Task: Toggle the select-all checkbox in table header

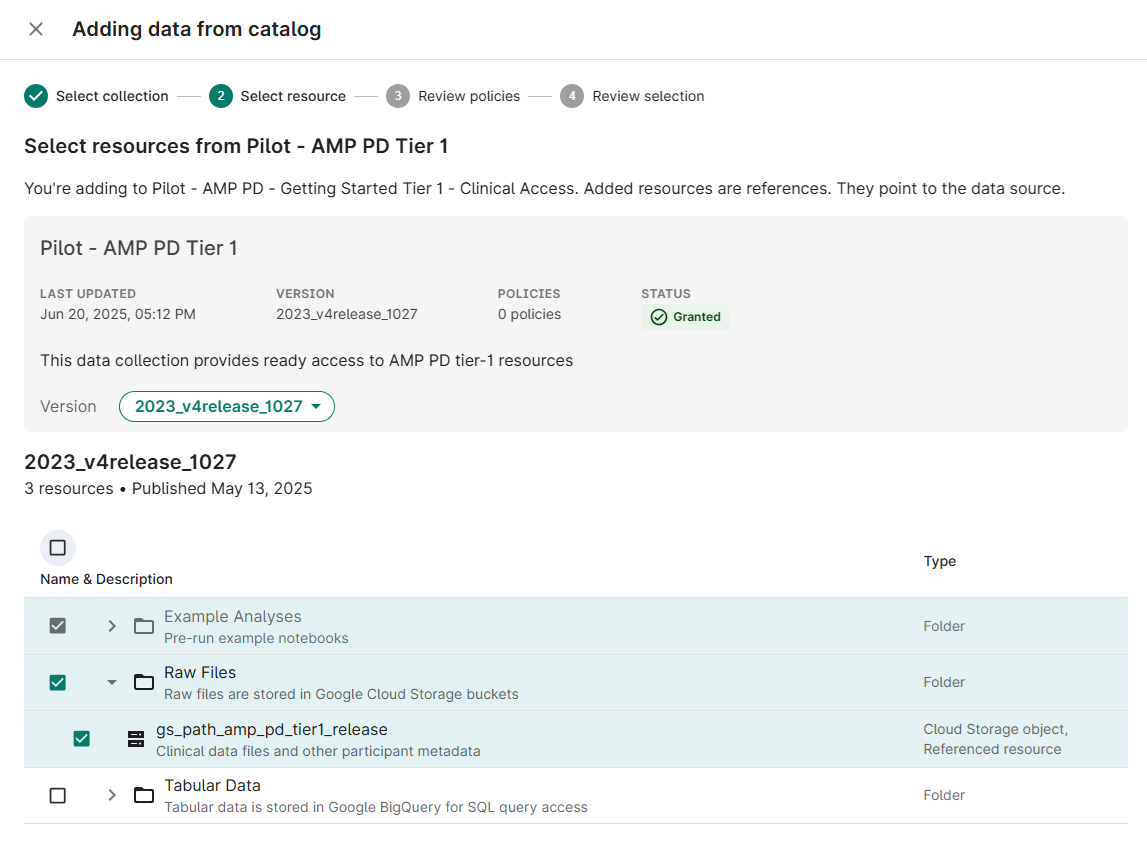Action: click(58, 548)
